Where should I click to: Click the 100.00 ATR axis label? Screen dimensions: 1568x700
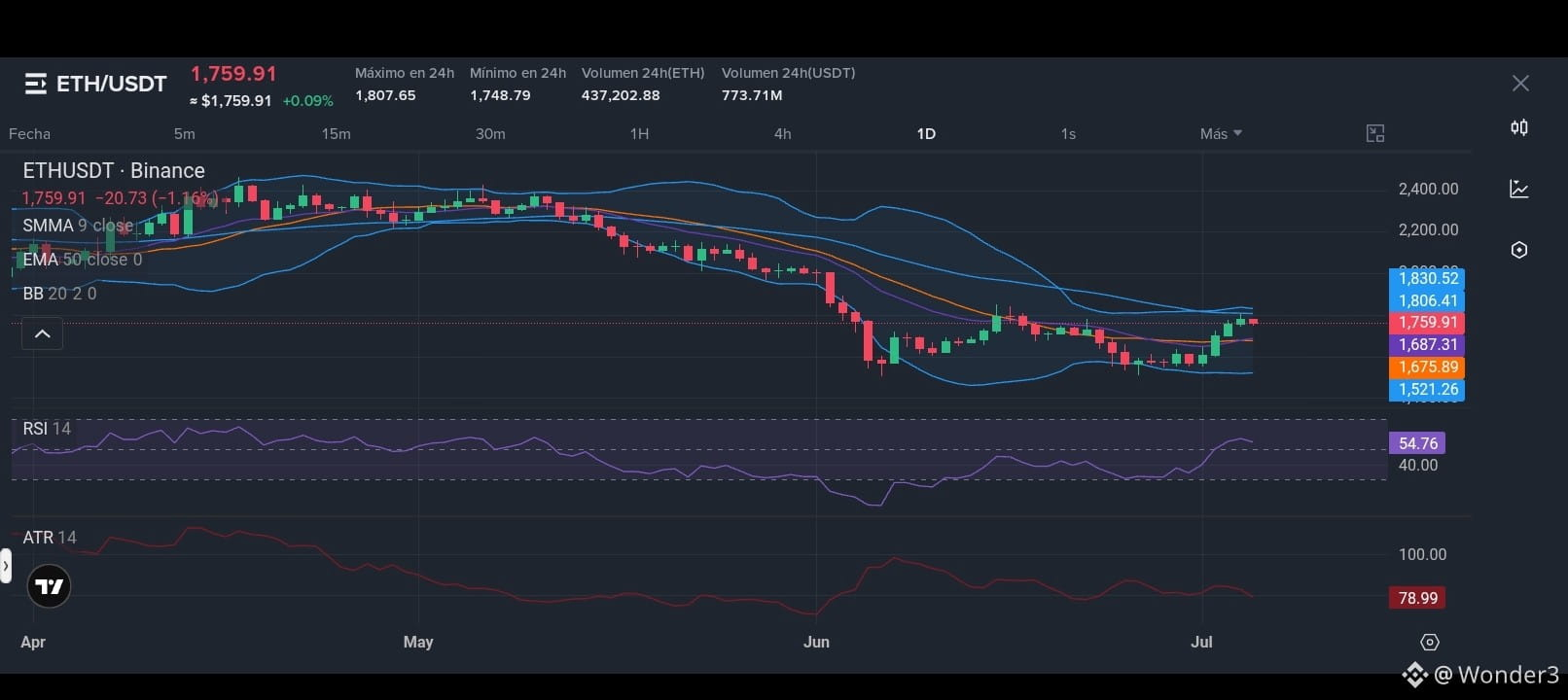pyautogui.click(x=1422, y=554)
